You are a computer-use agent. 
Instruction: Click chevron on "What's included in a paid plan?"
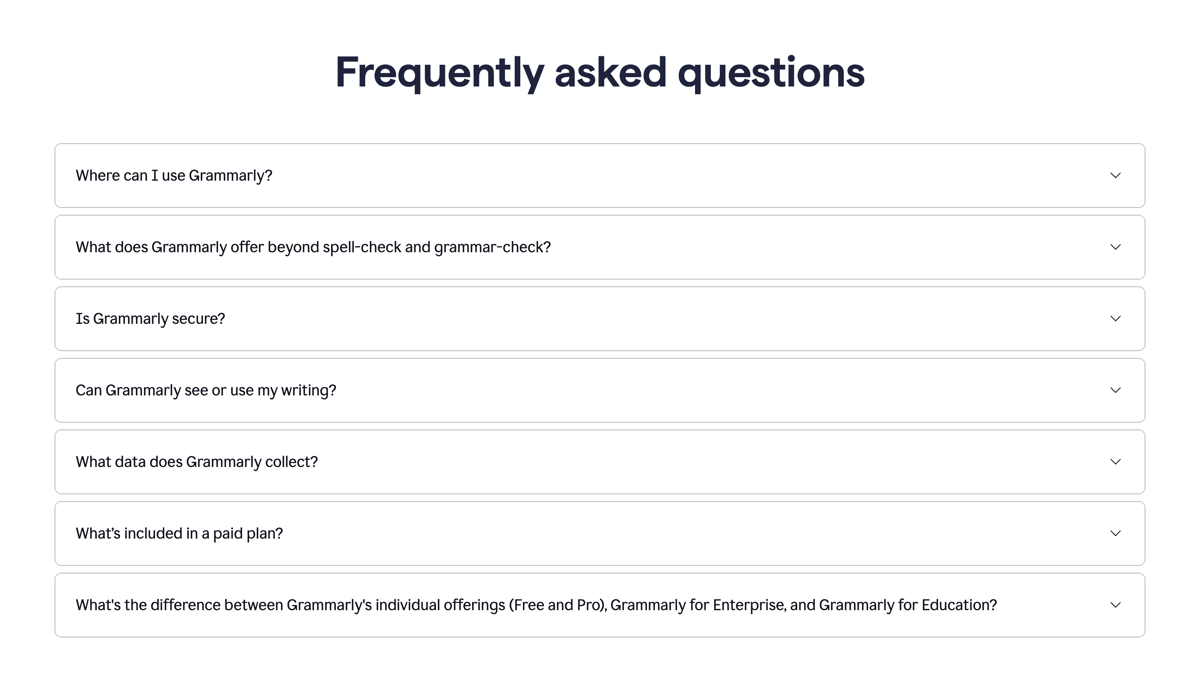(x=1115, y=533)
